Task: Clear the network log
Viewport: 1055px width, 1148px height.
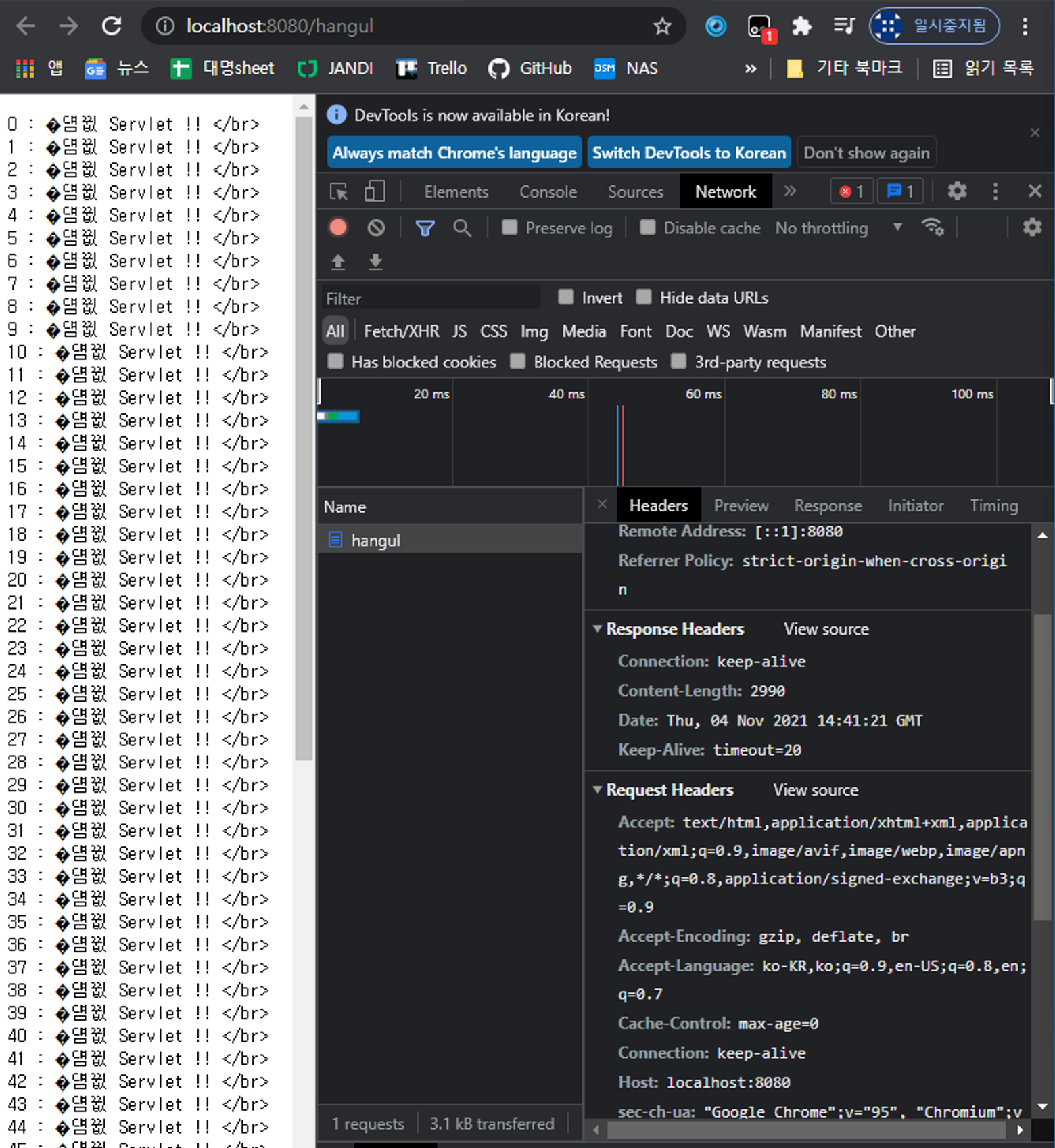Action: pos(376,228)
